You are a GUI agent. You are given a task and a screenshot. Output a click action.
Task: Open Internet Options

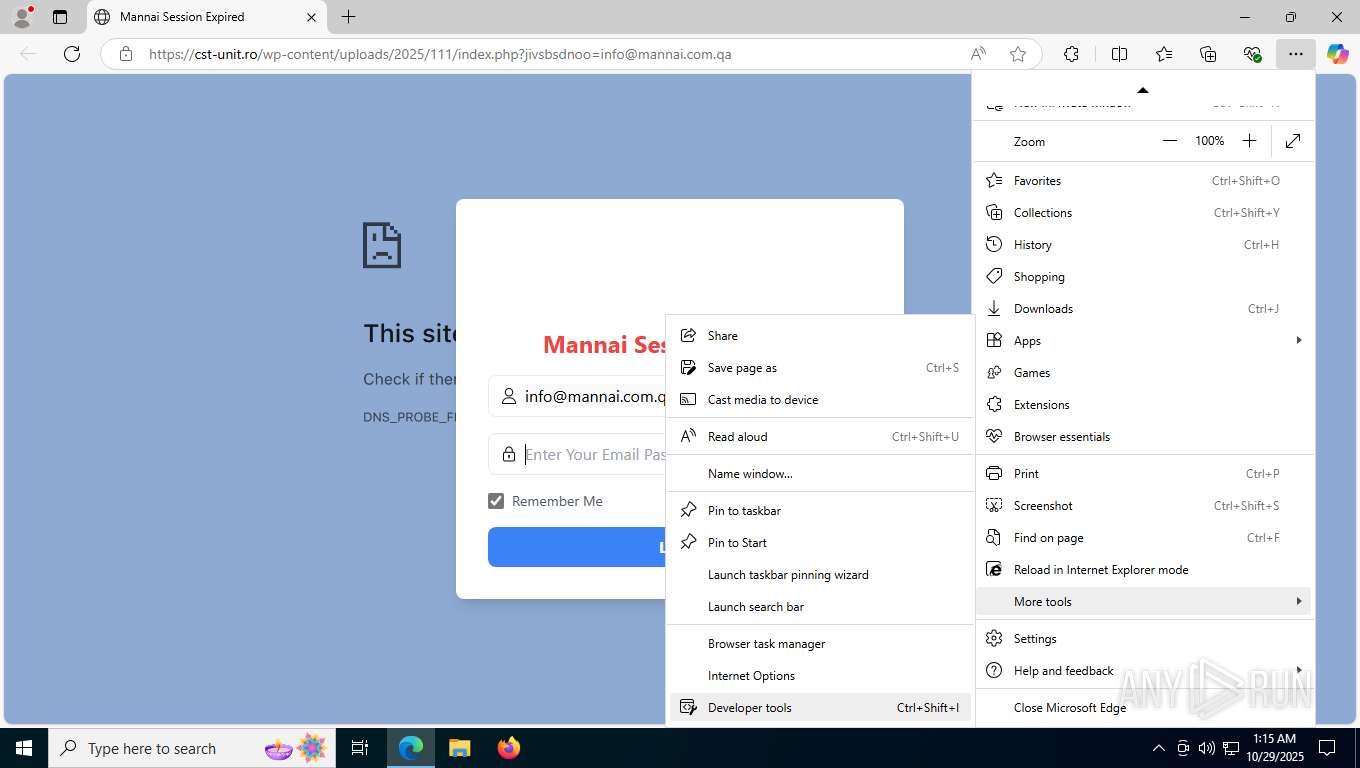820,676
